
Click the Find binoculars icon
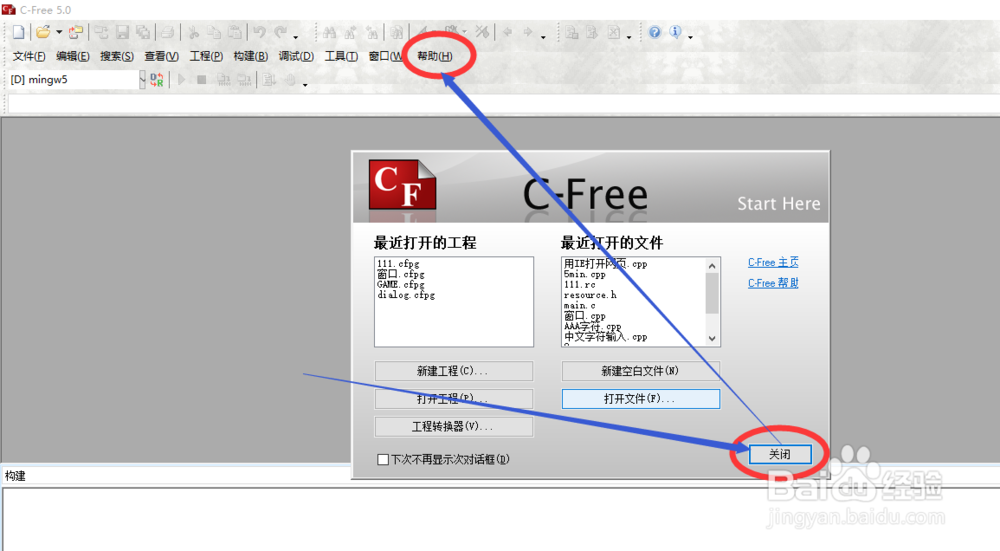(x=330, y=32)
